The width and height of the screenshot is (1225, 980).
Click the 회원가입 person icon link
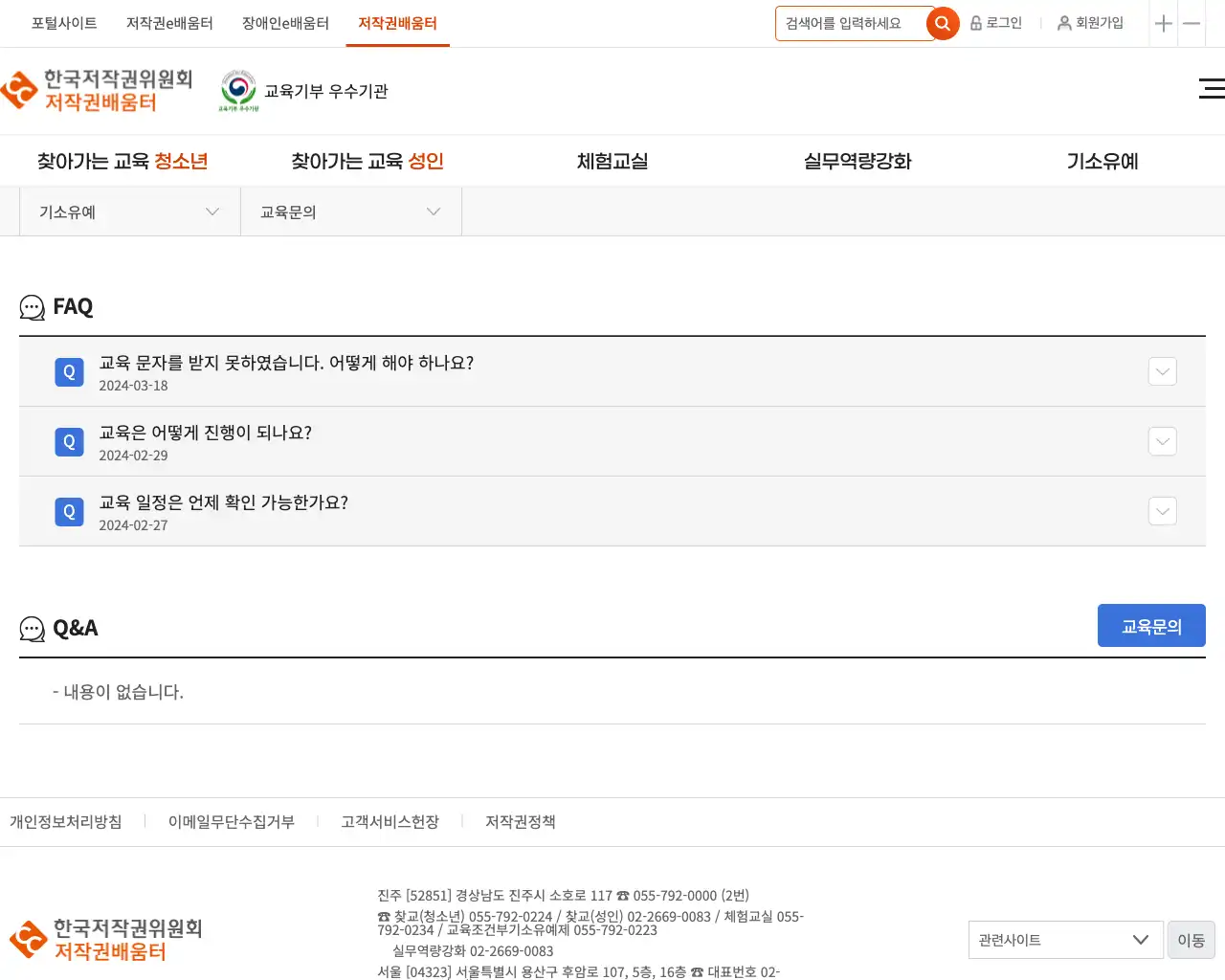tap(1090, 23)
